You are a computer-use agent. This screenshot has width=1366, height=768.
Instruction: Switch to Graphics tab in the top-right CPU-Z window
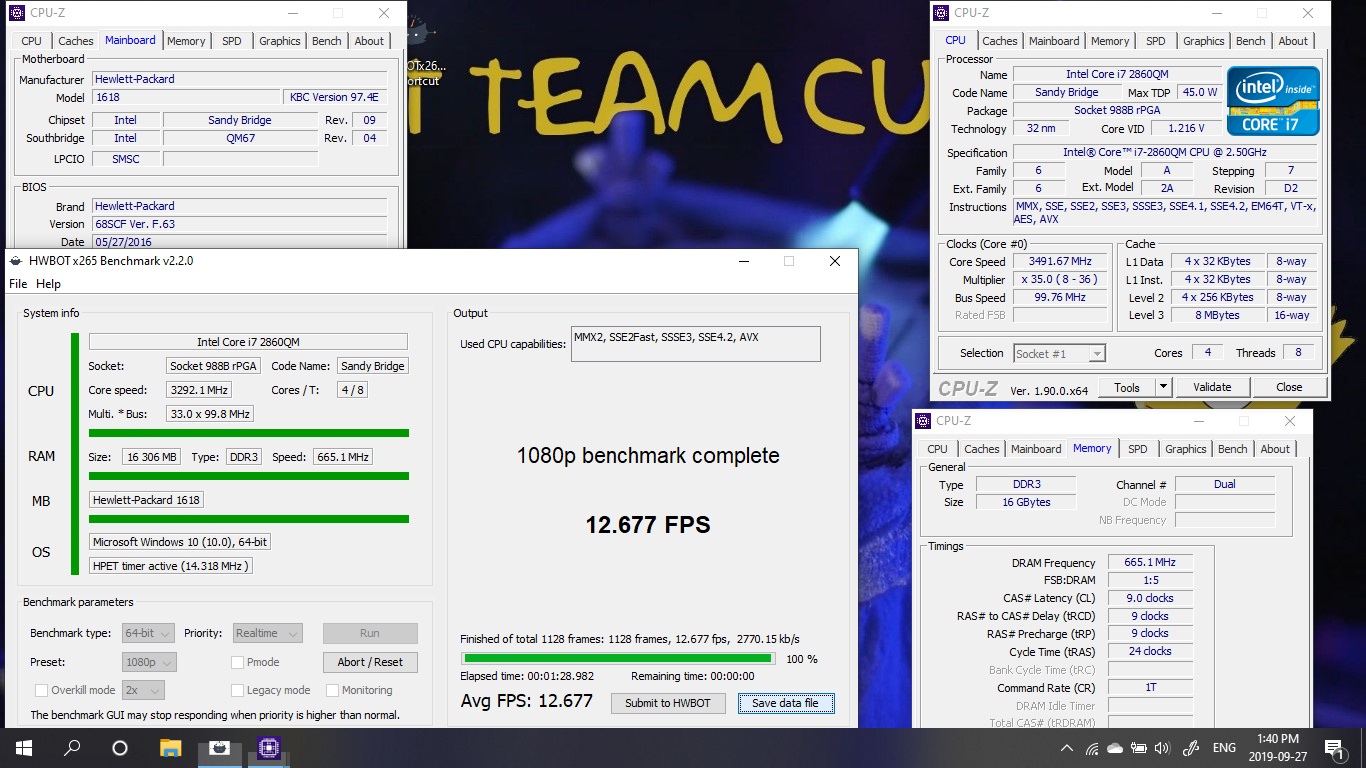tap(1204, 41)
